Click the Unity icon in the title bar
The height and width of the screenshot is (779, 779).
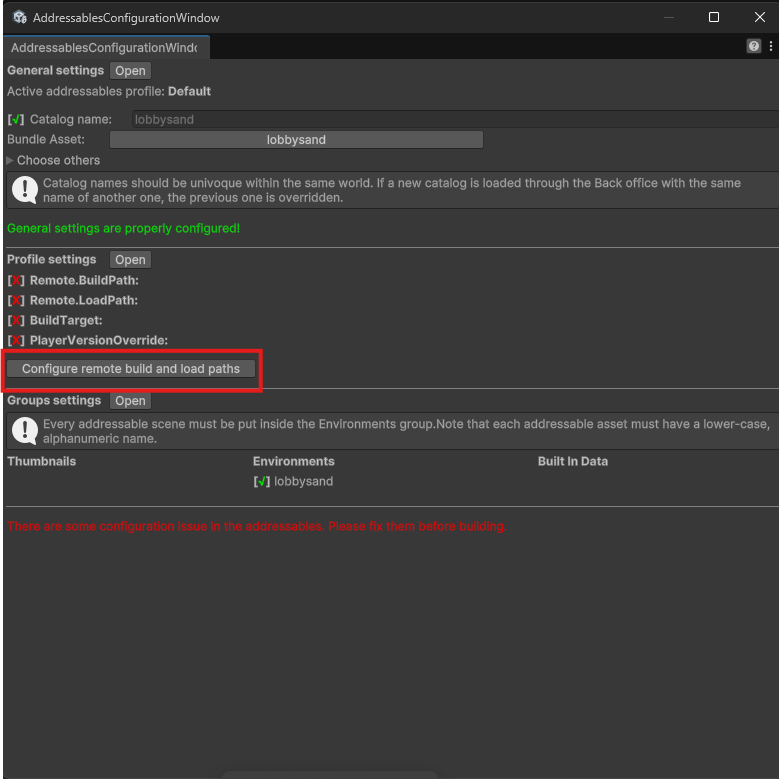pyautogui.click(x=19, y=17)
